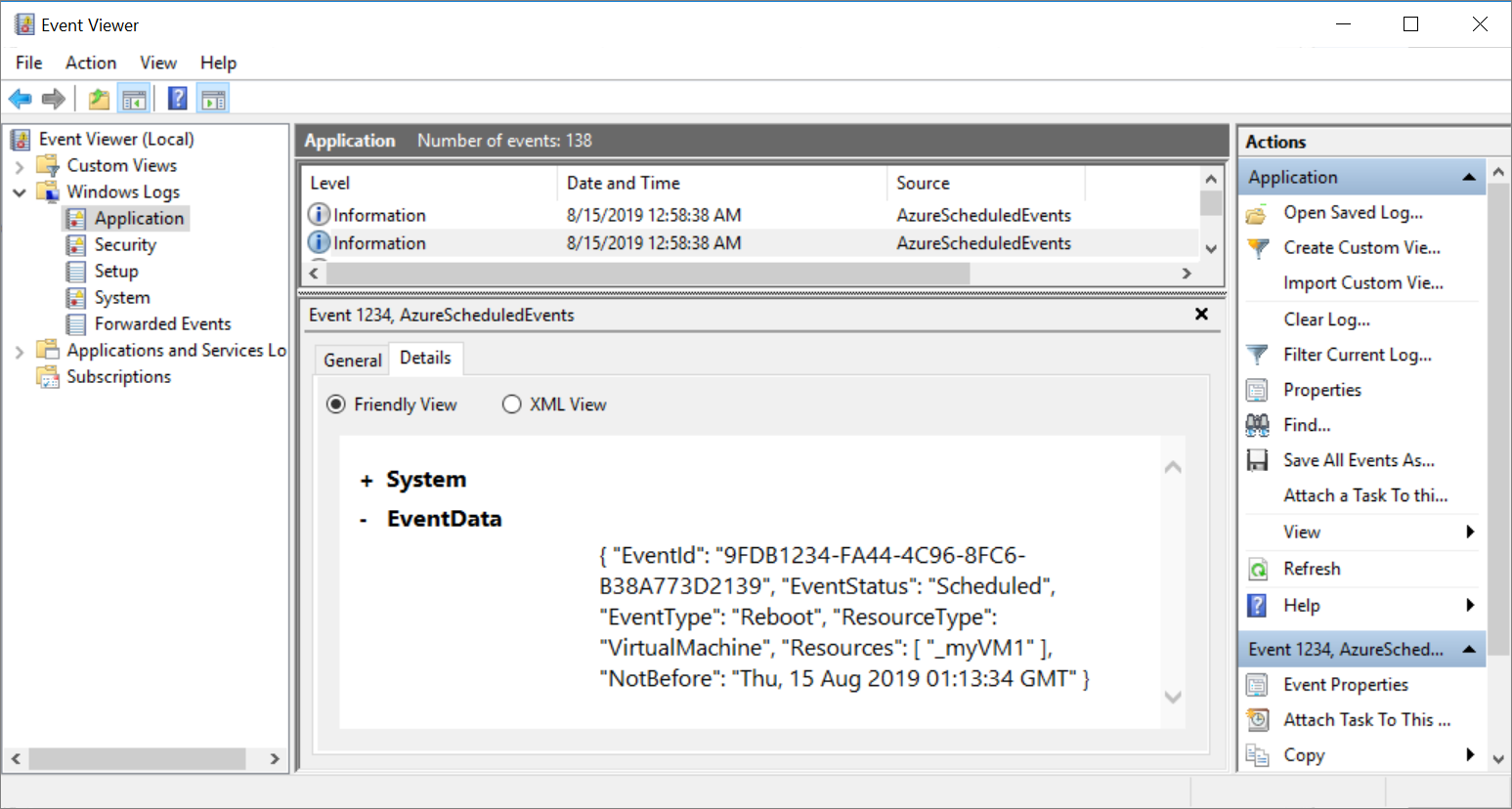The height and width of the screenshot is (809, 1512).
Task: Open the Help menu in menu bar
Action: pyautogui.click(x=219, y=63)
